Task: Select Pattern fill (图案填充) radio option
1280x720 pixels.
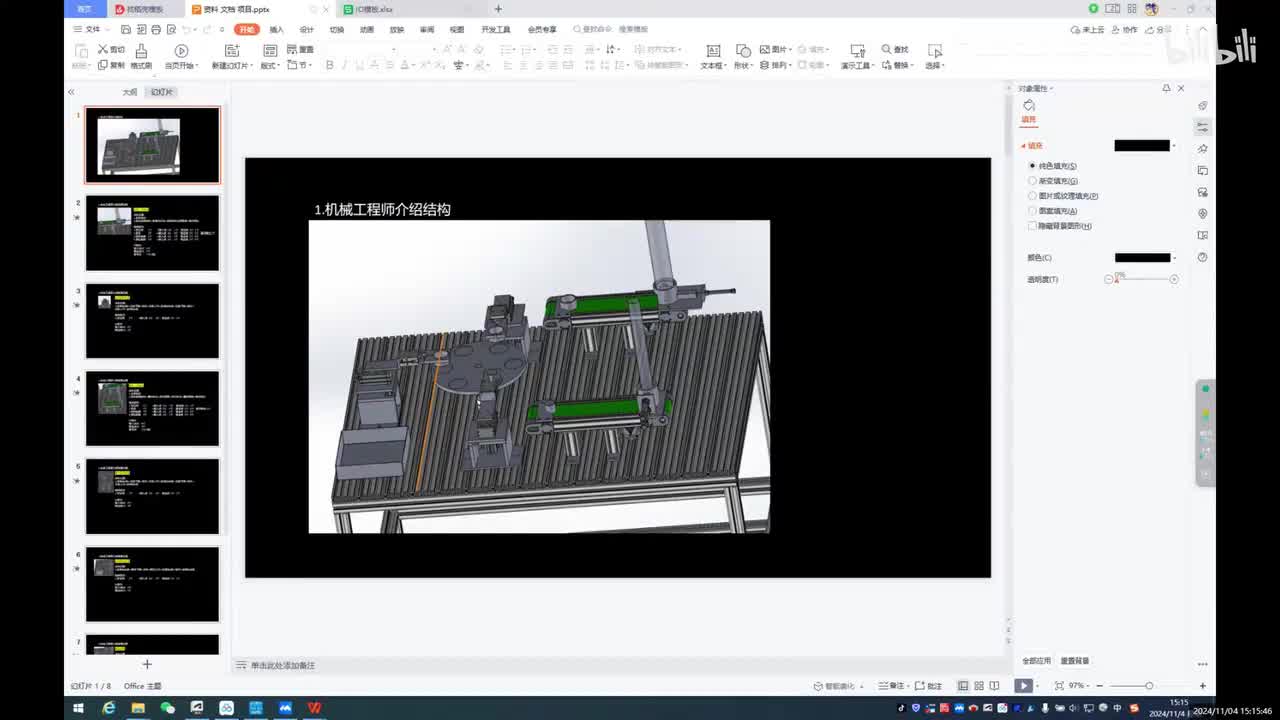Action: tap(1033, 211)
